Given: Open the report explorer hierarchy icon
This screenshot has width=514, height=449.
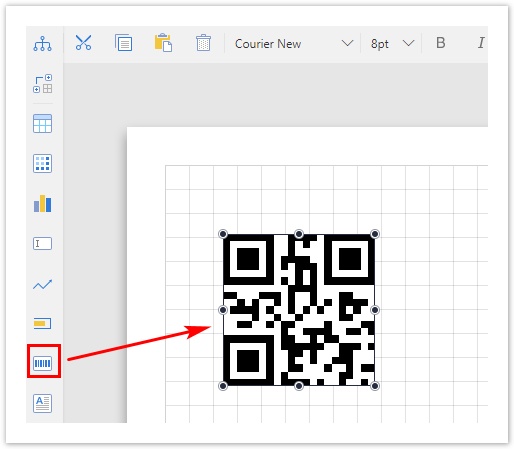Looking at the screenshot, I should 42,43.
